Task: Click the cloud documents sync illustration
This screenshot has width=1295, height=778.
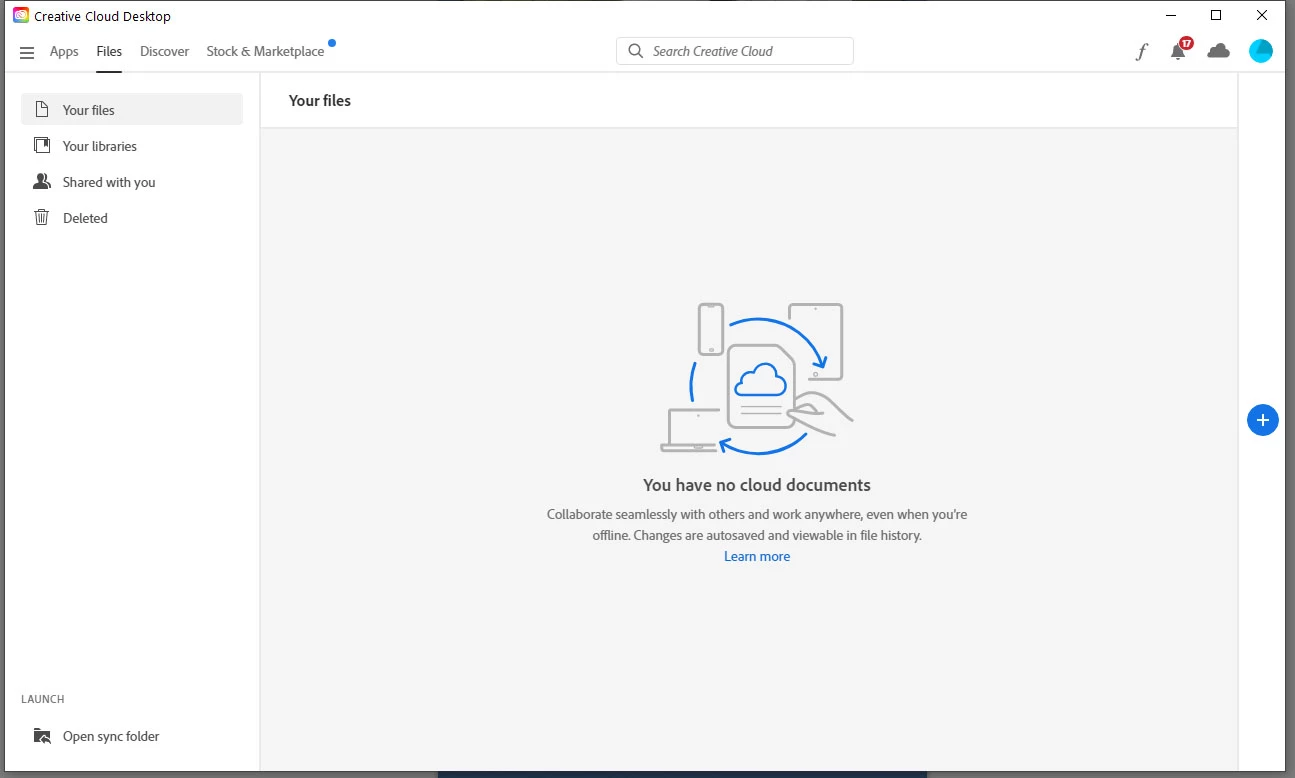Action: [757, 379]
